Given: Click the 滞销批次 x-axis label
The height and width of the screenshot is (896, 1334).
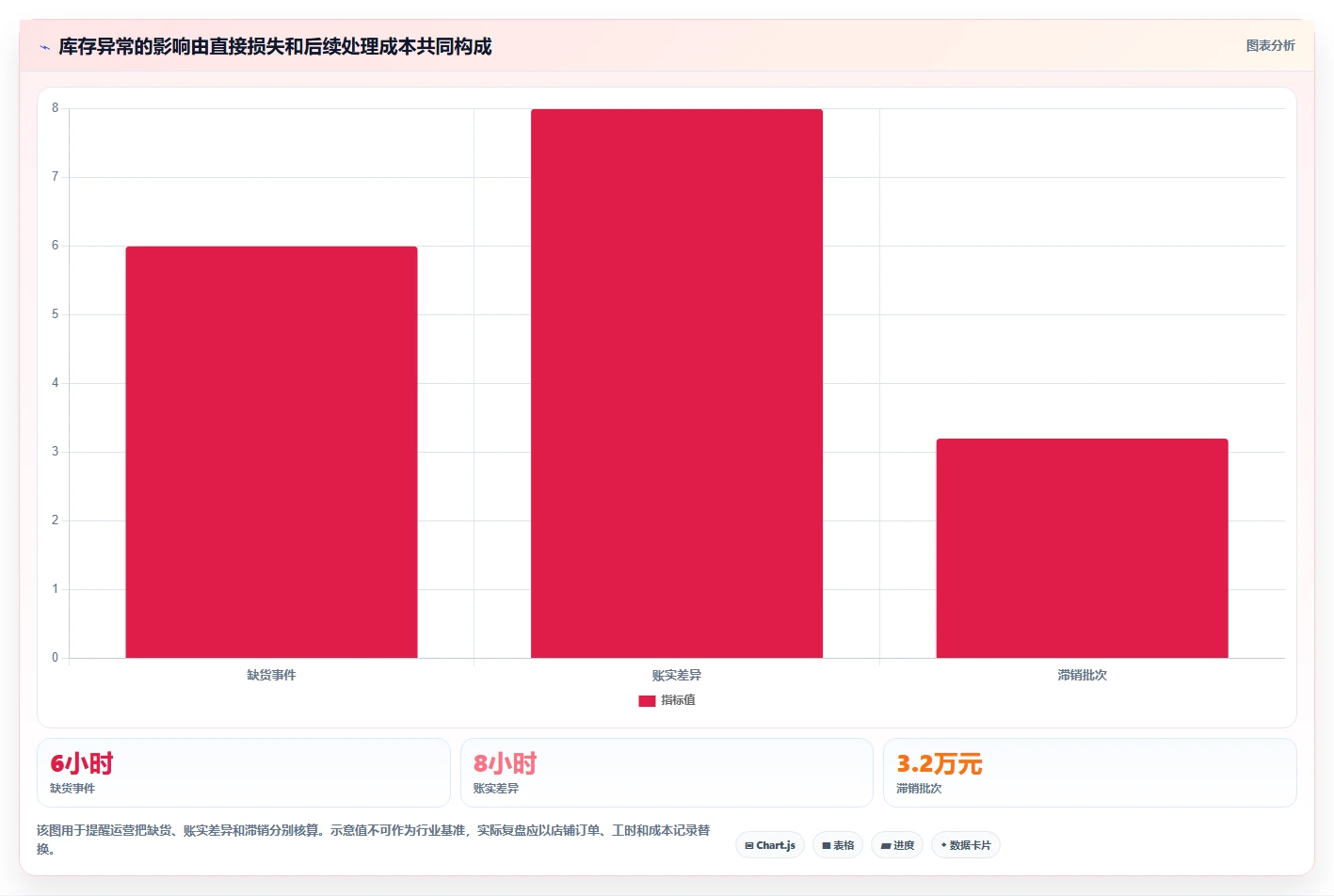Looking at the screenshot, I should click(x=1082, y=675).
